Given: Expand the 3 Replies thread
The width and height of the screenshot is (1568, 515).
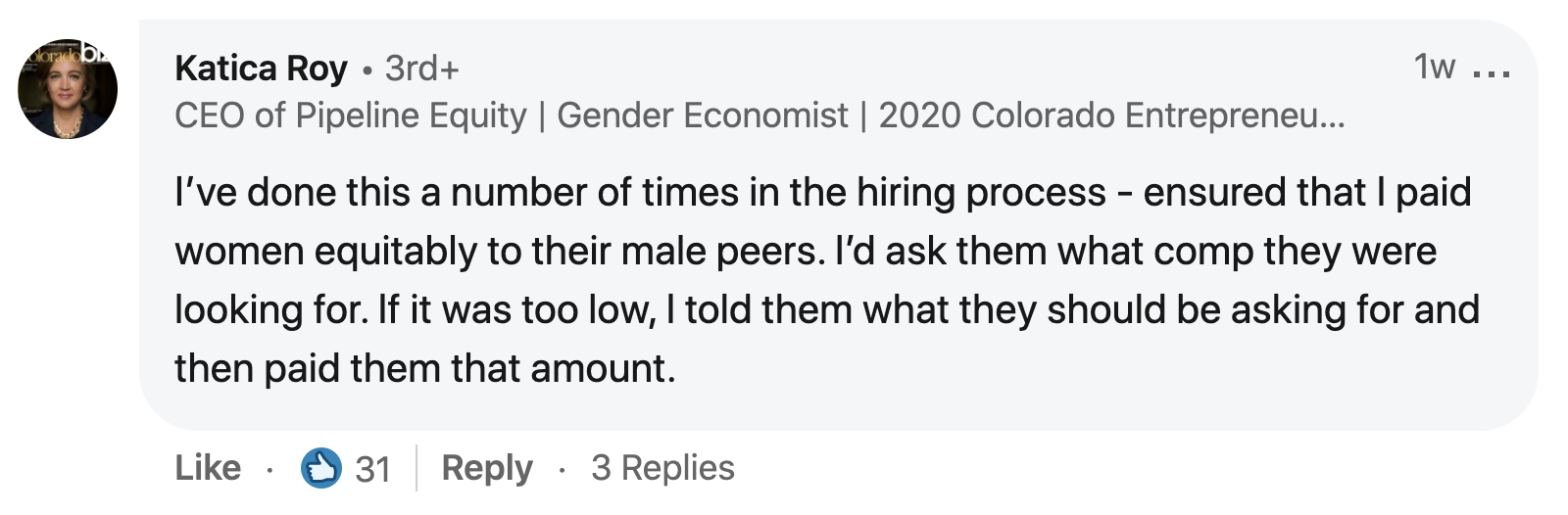Looking at the screenshot, I should pyautogui.click(x=662, y=468).
